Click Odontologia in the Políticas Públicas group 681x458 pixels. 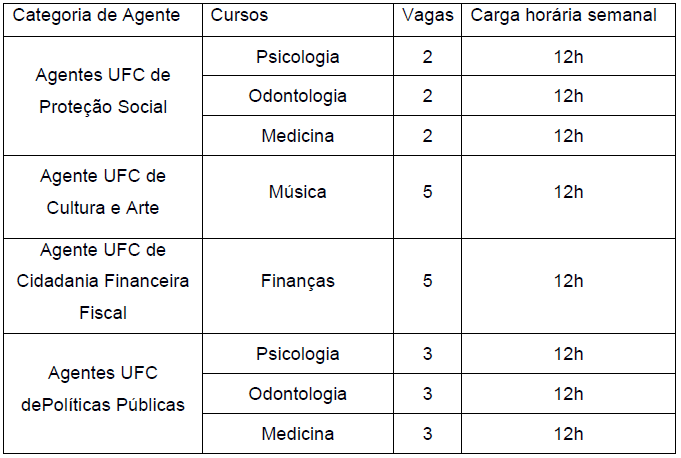[x=298, y=394]
